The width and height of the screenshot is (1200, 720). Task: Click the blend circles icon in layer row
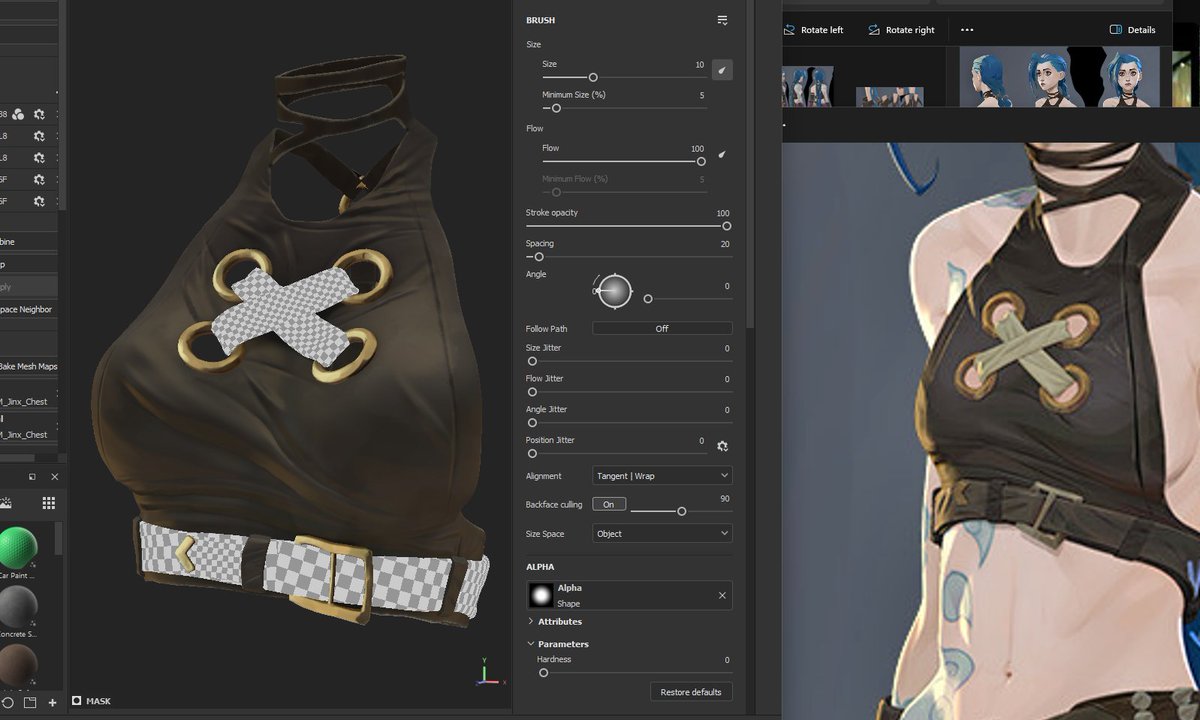point(18,114)
